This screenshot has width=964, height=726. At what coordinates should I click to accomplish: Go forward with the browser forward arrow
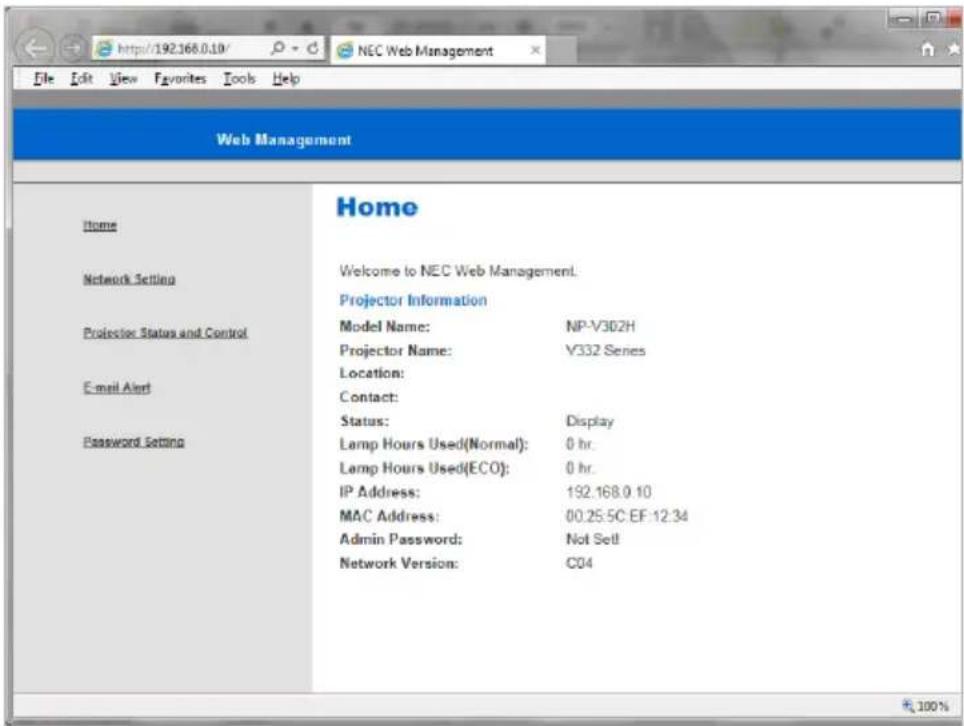pos(73,49)
